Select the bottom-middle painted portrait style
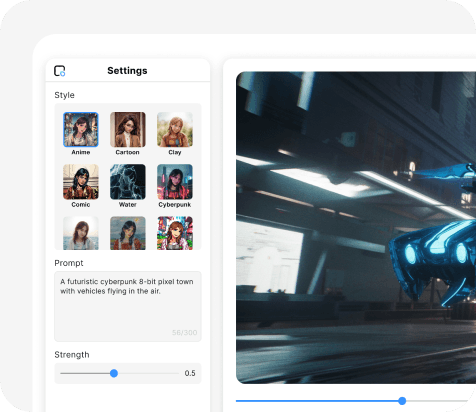Image resolution: width=476 pixels, height=412 pixels. click(x=128, y=233)
